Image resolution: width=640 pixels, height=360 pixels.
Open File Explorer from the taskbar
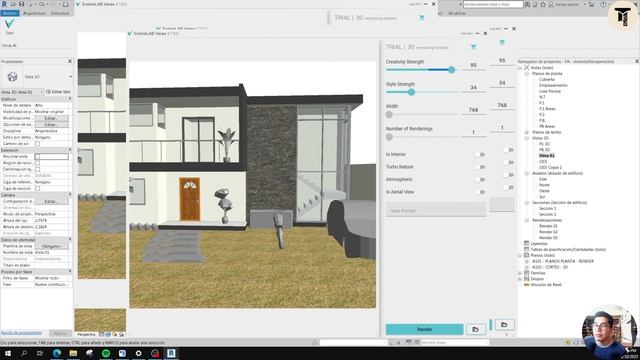73,353
